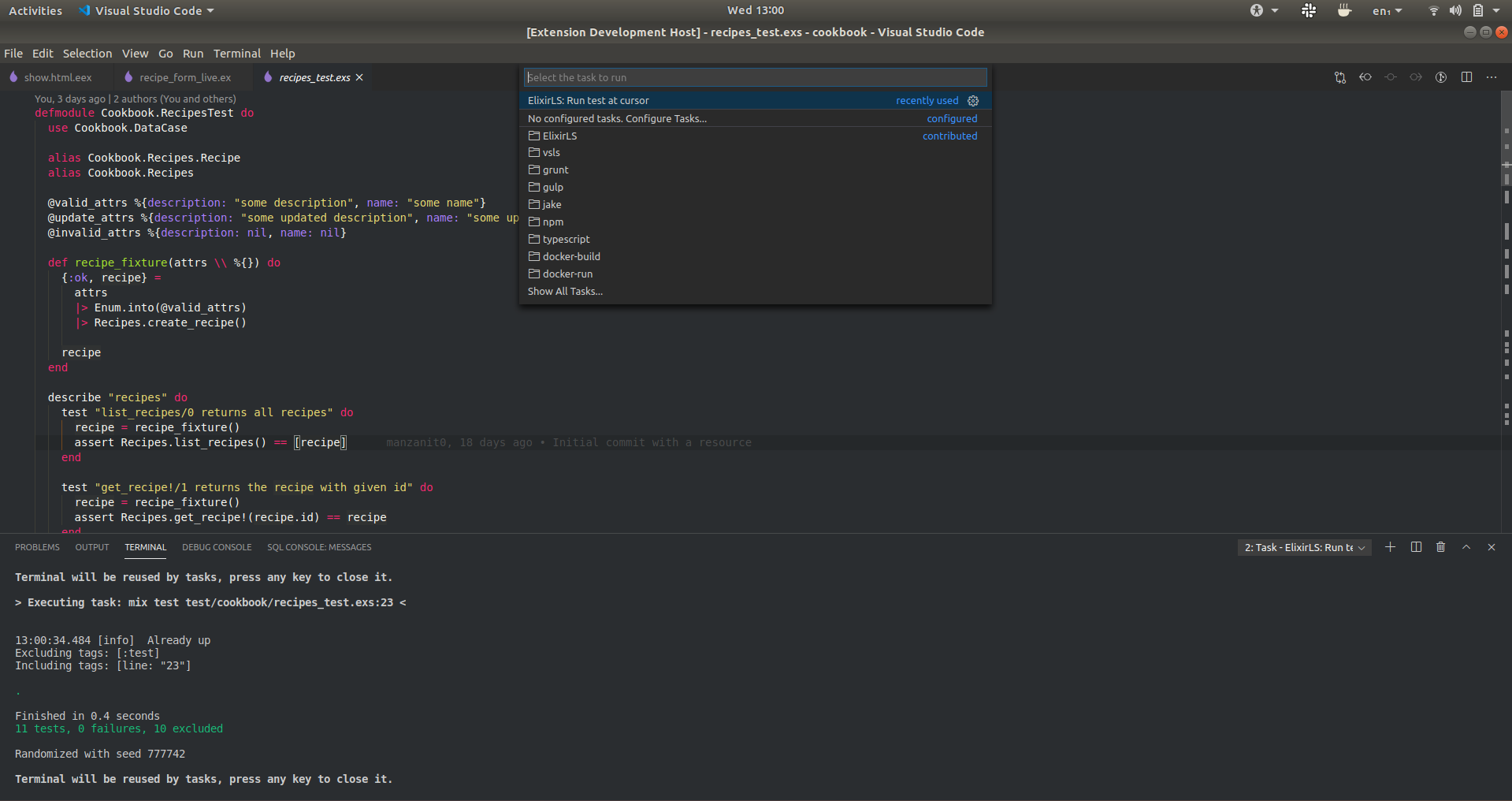
Task: Expand the ElixirLS task folder
Action: pos(755,136)
